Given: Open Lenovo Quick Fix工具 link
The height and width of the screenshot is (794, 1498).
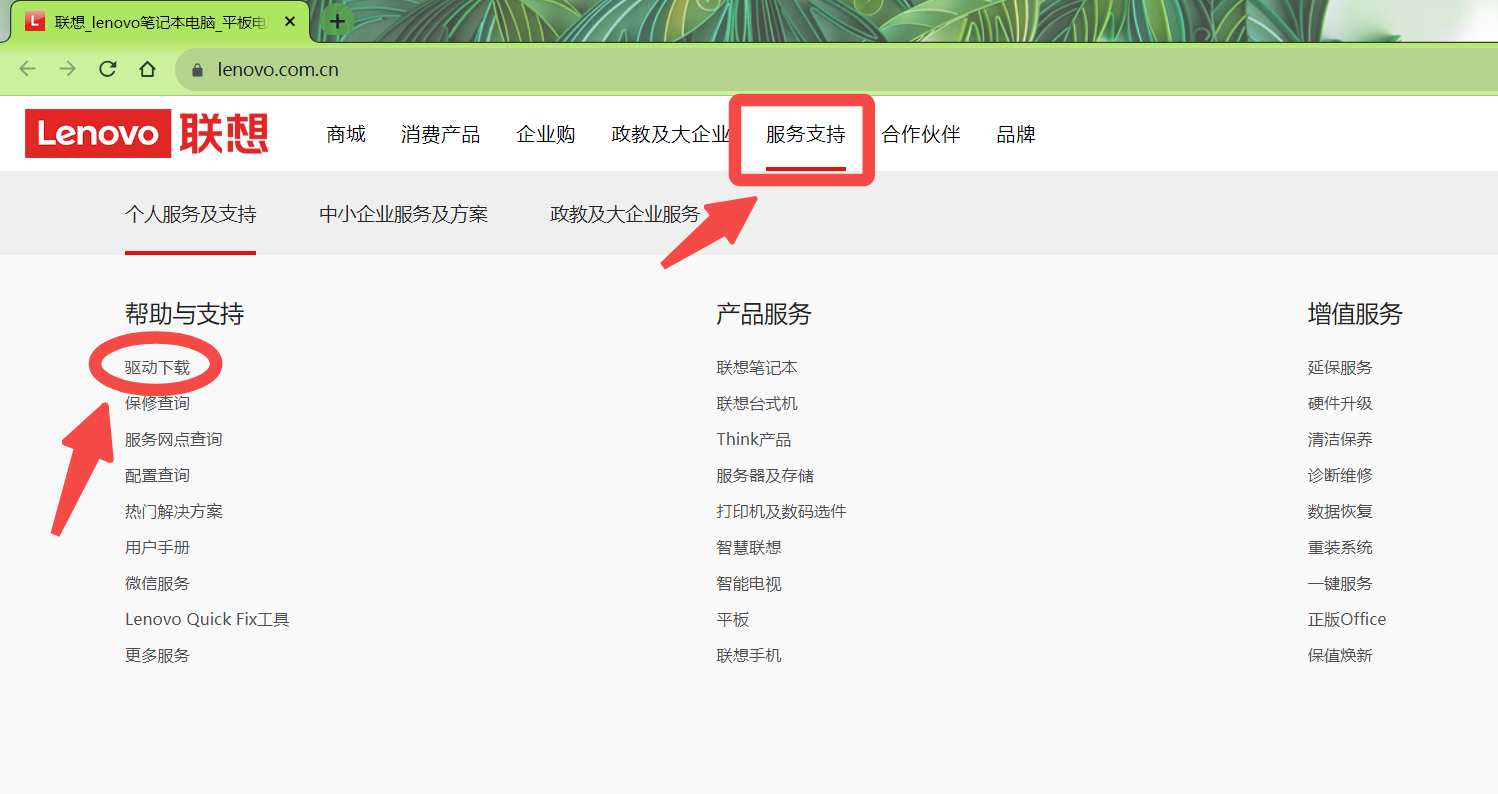Looking at the screenshot, I should (207, 619).
